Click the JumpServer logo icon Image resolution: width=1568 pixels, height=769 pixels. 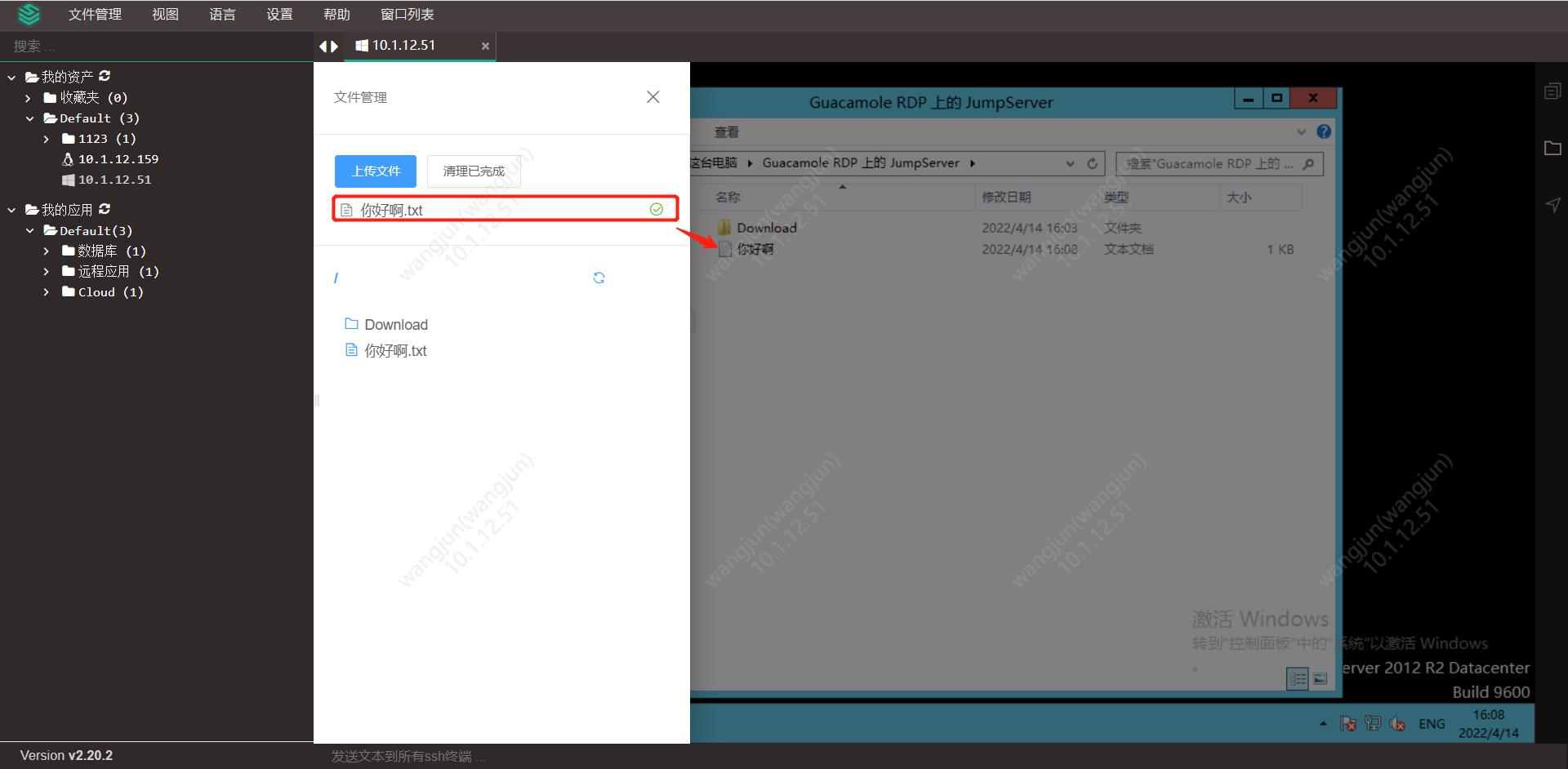(x=29, y=14)
